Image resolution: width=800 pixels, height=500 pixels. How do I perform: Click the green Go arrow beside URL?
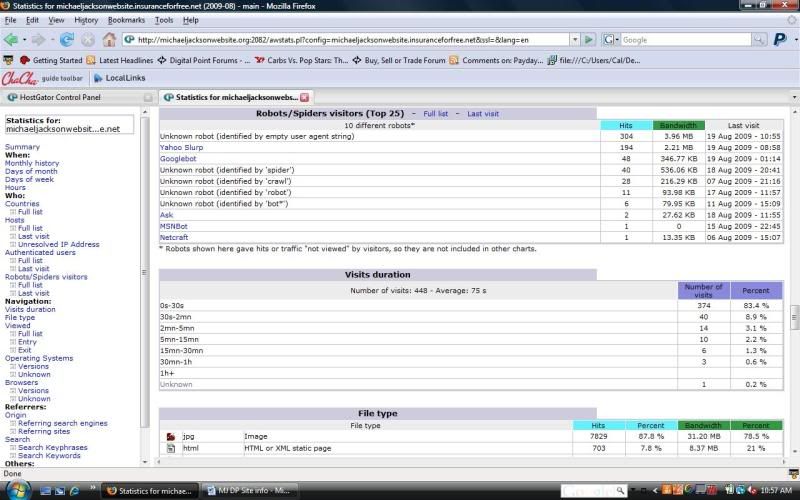point(588,40)
